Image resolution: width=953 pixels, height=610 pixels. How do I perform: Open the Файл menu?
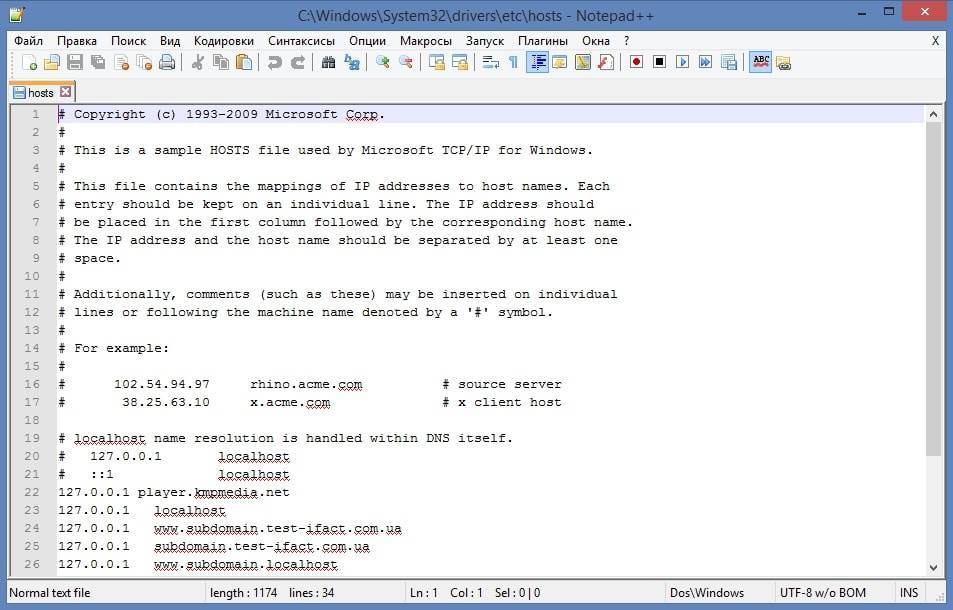(29, 41)
